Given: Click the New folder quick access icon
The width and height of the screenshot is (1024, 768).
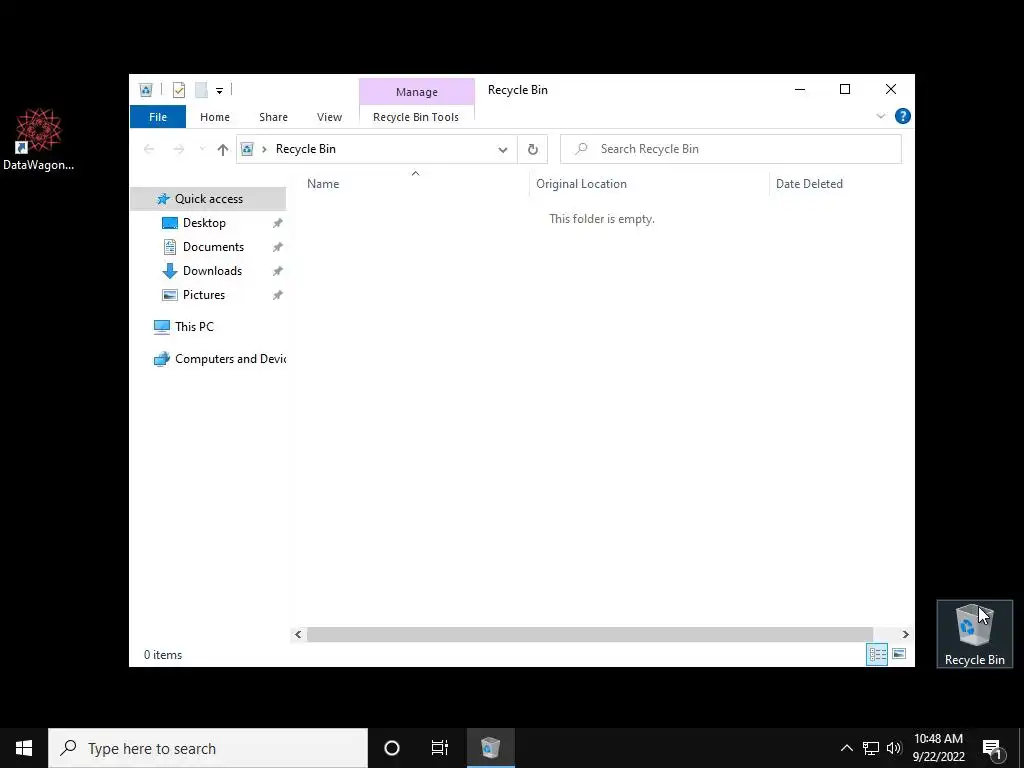Looking at the screenshot, I should pos(201,90).
